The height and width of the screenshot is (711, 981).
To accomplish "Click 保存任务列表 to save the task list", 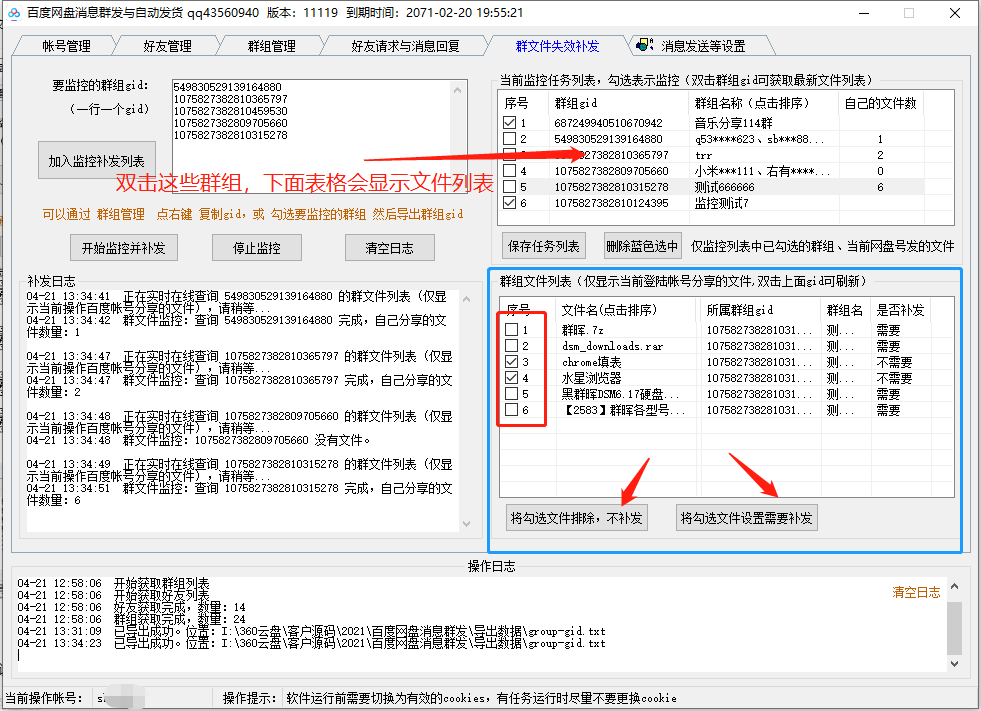I will coord(542,248).
